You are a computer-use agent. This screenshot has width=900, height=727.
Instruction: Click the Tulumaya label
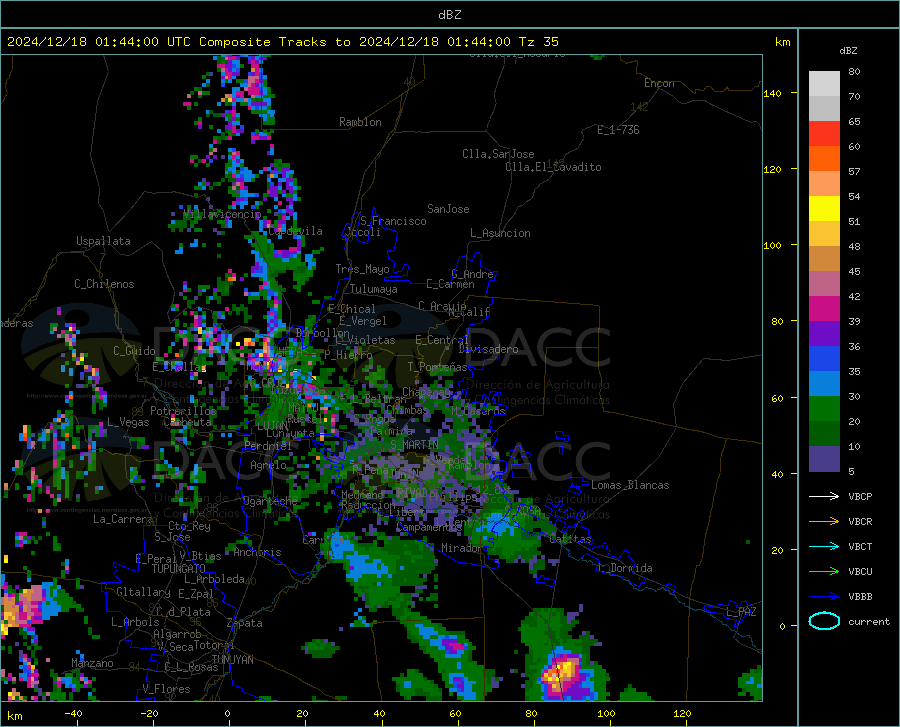tap(374, 289)
